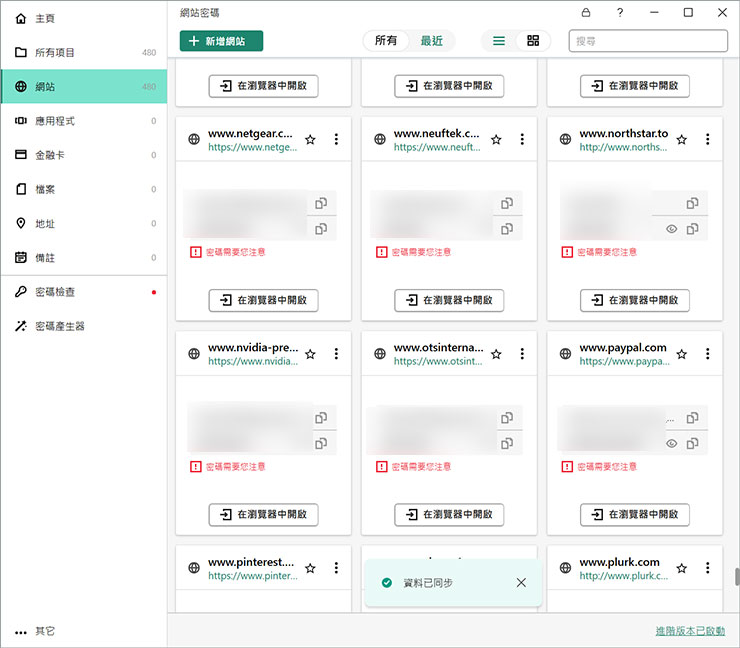Star the www.pinterest.... entry
The height and width of the screenshot is (648, 740).
point(310,568)
